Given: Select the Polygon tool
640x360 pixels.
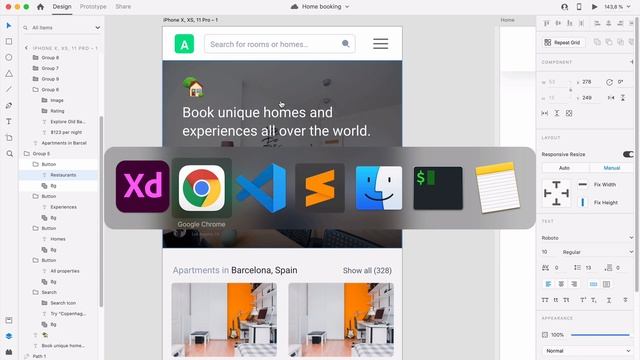Looking at the screenshot, I should 9,73.
